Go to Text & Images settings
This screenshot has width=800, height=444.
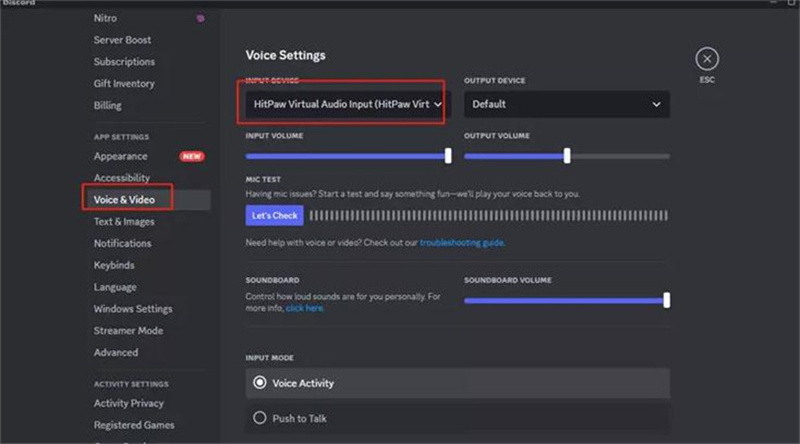124,222
